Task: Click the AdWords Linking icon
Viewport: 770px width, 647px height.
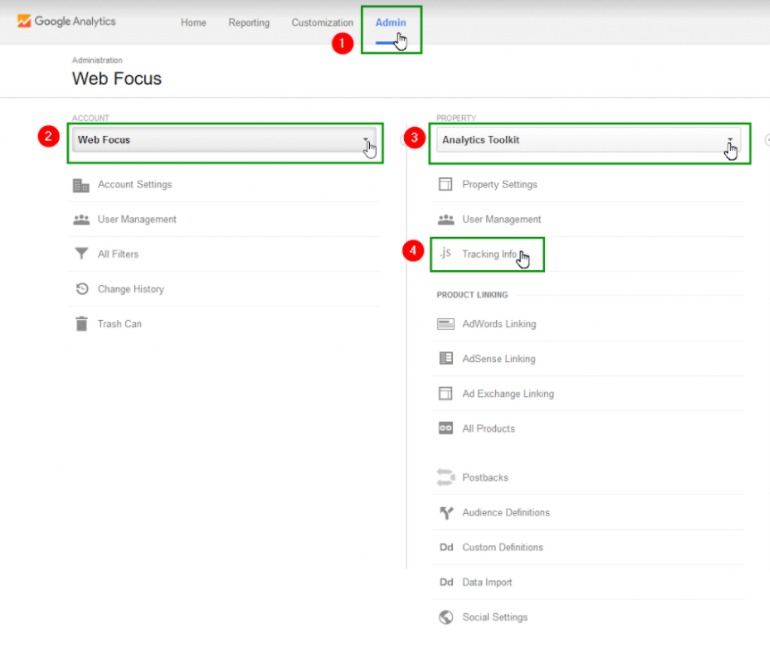Action: [446, 324]
